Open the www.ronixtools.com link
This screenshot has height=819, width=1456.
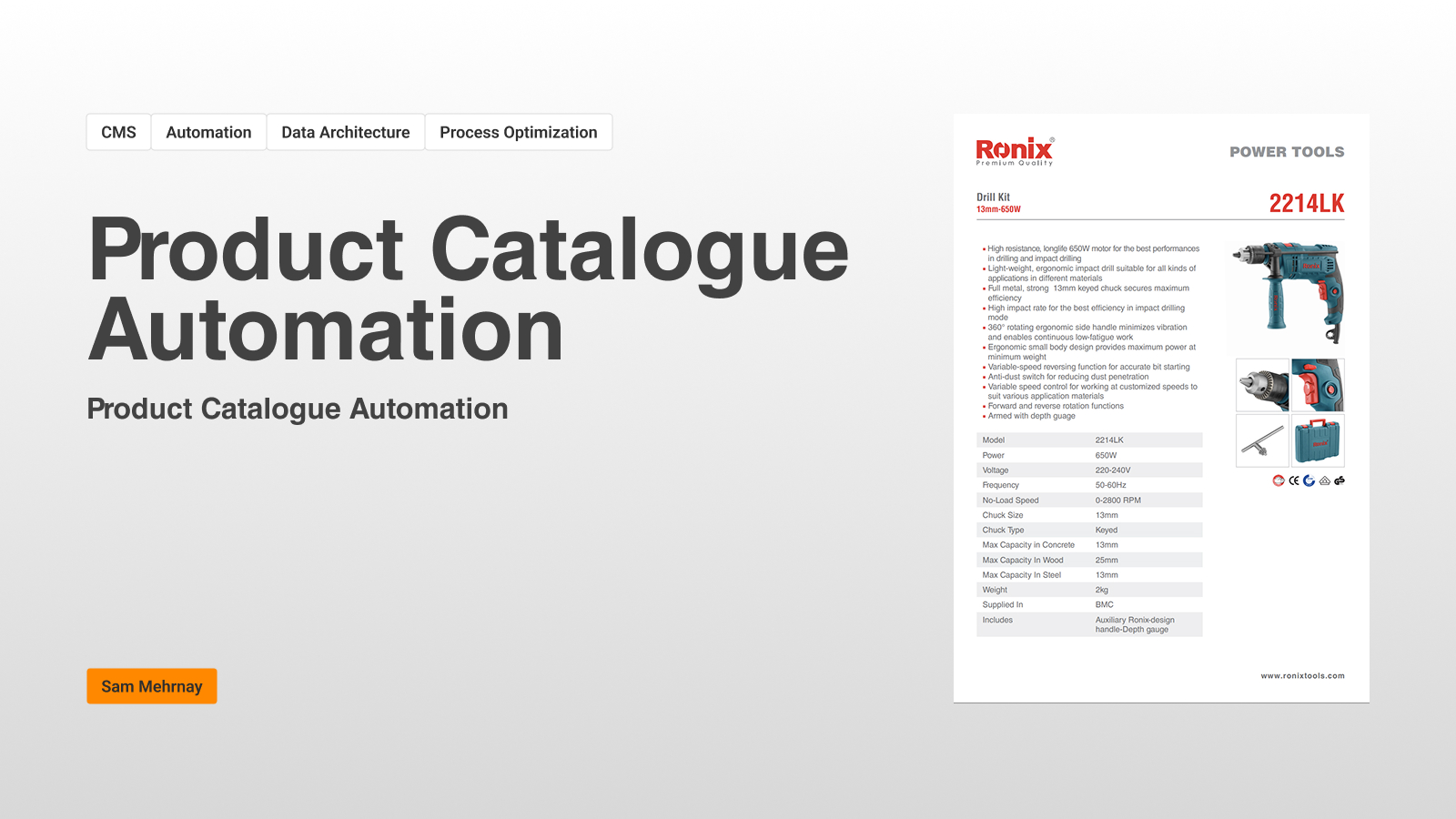pyautogui.click(x=1303, y=676)
